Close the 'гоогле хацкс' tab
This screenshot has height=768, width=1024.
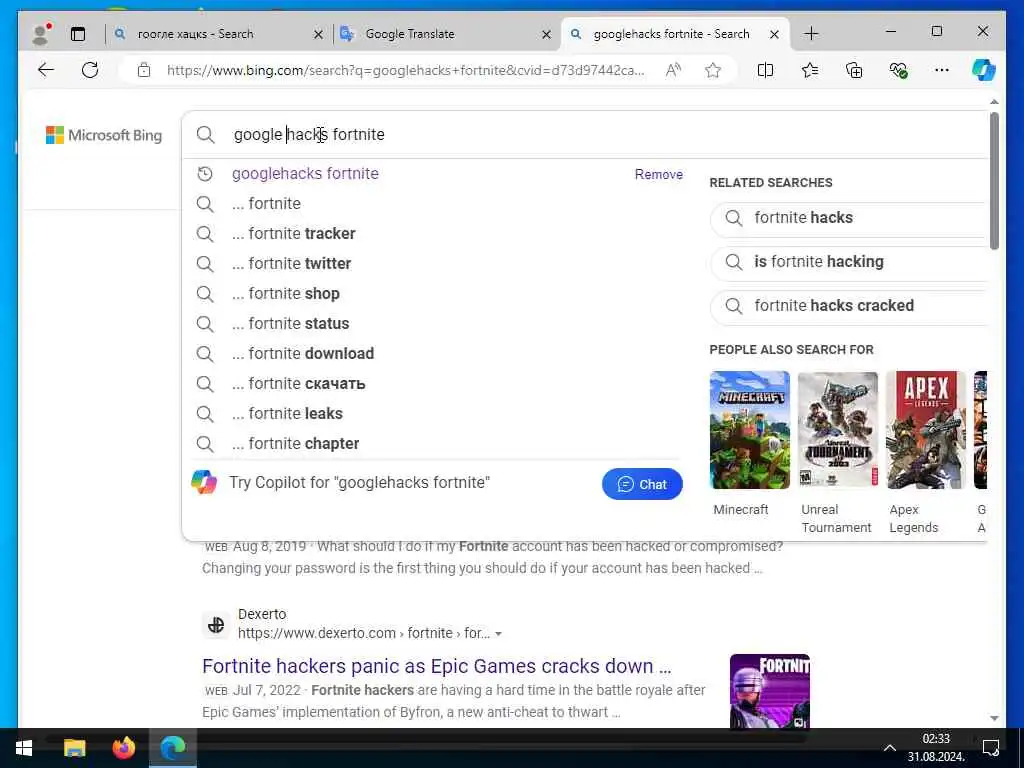tap(318, 34)
